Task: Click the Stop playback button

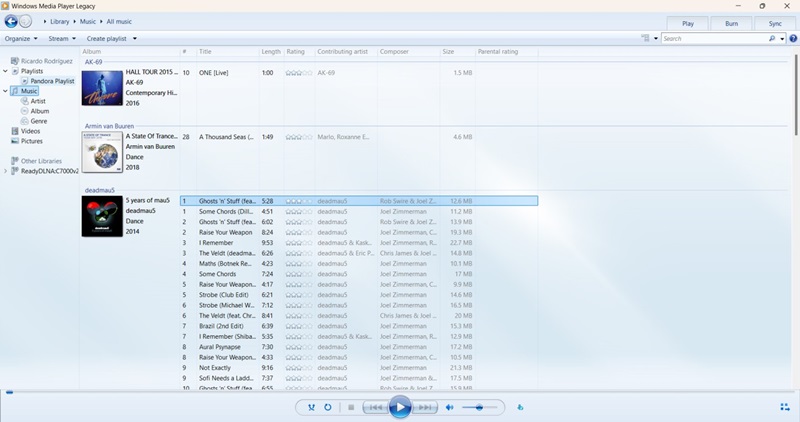Action: tap(351, 407)
